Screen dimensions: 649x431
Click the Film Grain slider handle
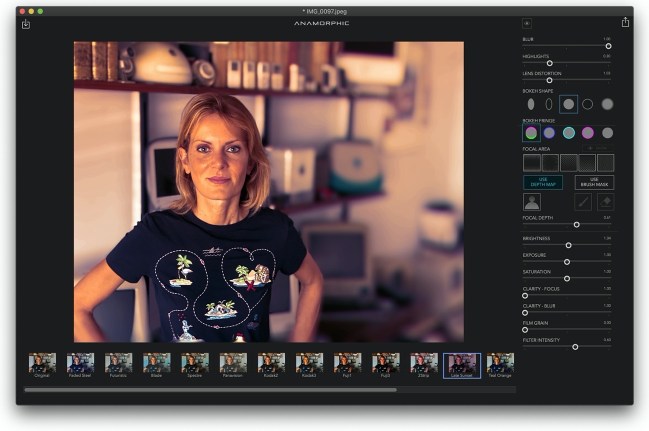click(x=525, y=330)
